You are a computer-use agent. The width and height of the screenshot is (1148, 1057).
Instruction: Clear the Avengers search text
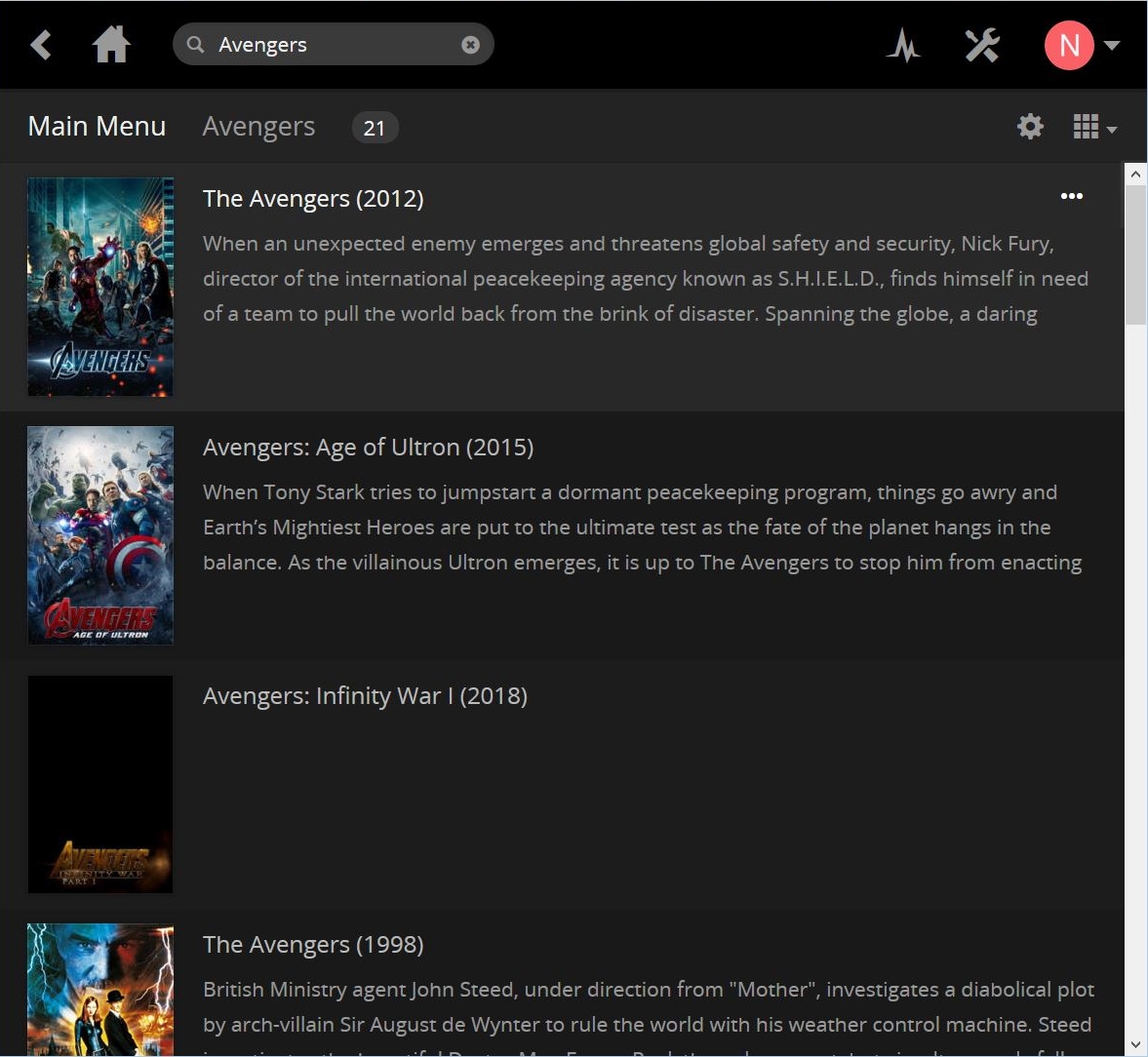471,45
